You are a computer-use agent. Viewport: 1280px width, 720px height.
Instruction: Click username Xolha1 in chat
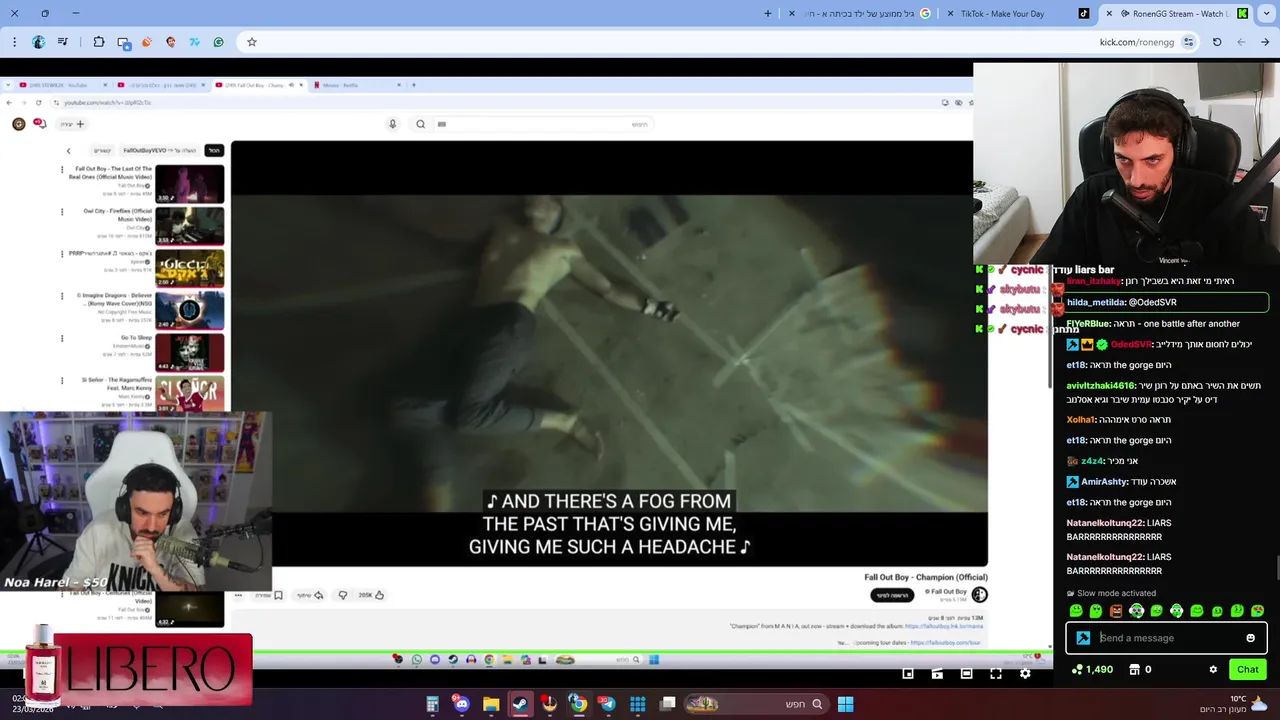pos(1080,420)
